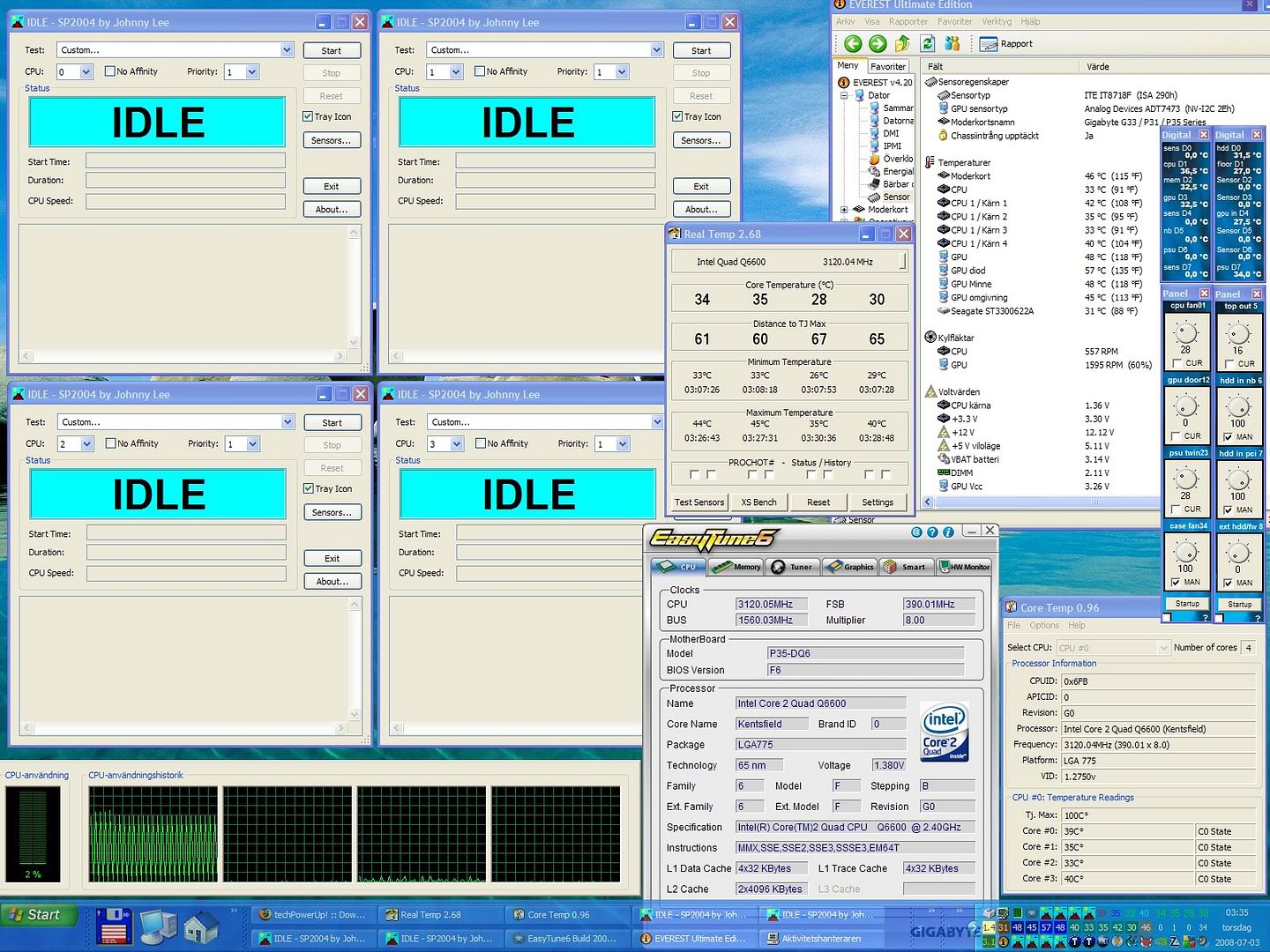Toggle No Affinity in the CPU 1 SP2004 window

[480, 71]
